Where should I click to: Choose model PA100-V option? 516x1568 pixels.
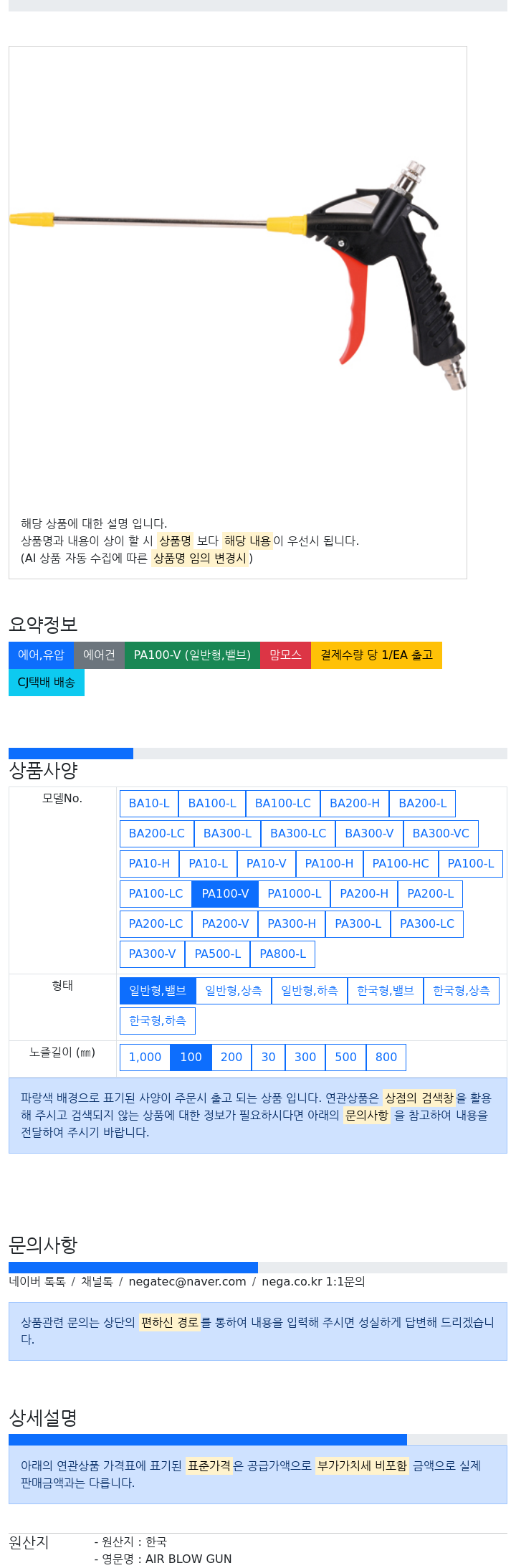(x=225, y=894)
